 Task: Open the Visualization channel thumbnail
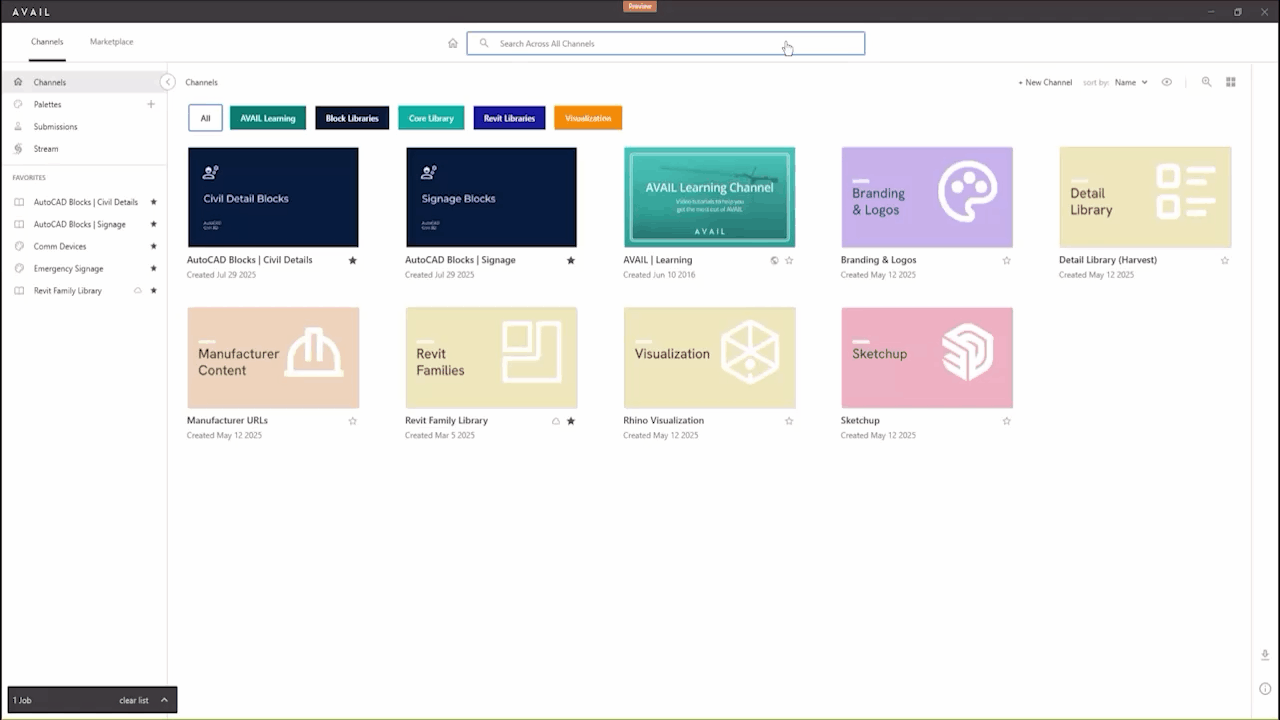point(709,357)
